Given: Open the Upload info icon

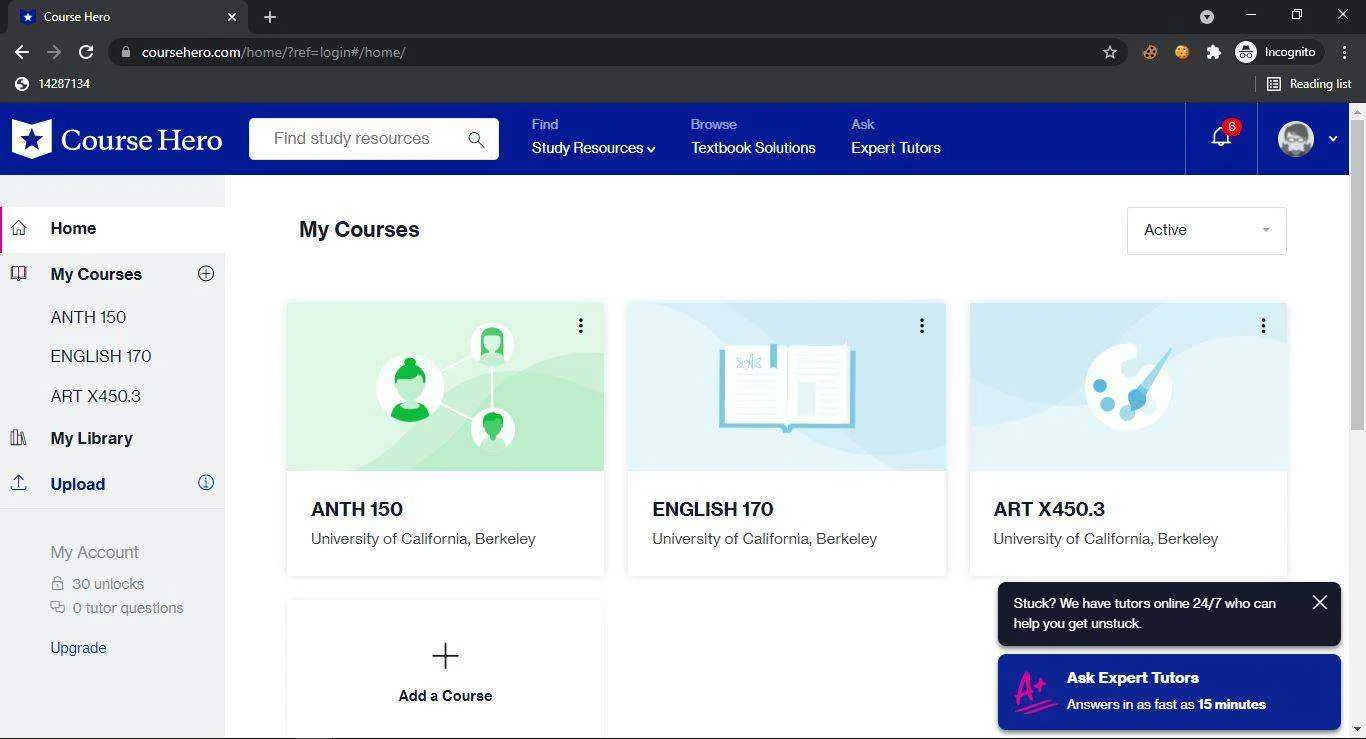Looking at the screenshot, I should click(206, 482).
